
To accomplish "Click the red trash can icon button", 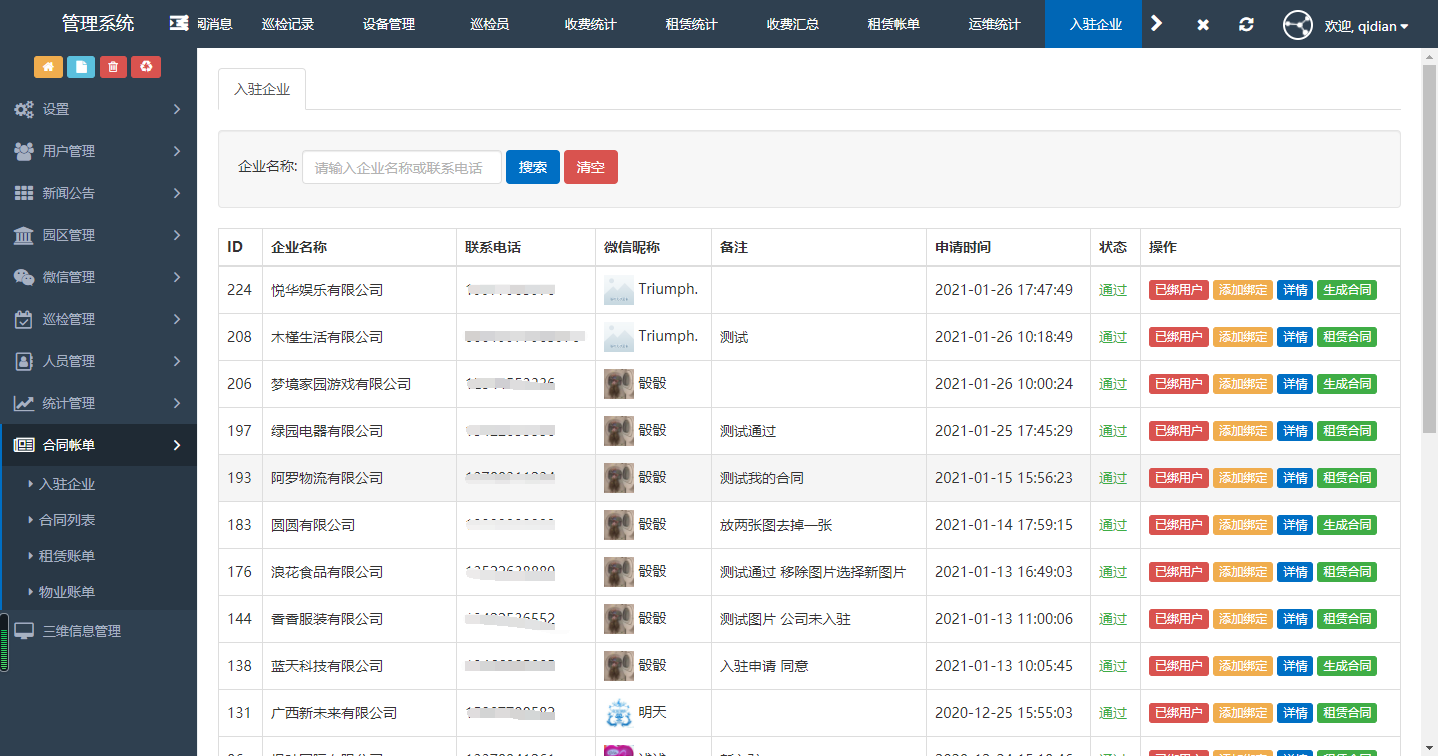I will [x=113, y=67].
